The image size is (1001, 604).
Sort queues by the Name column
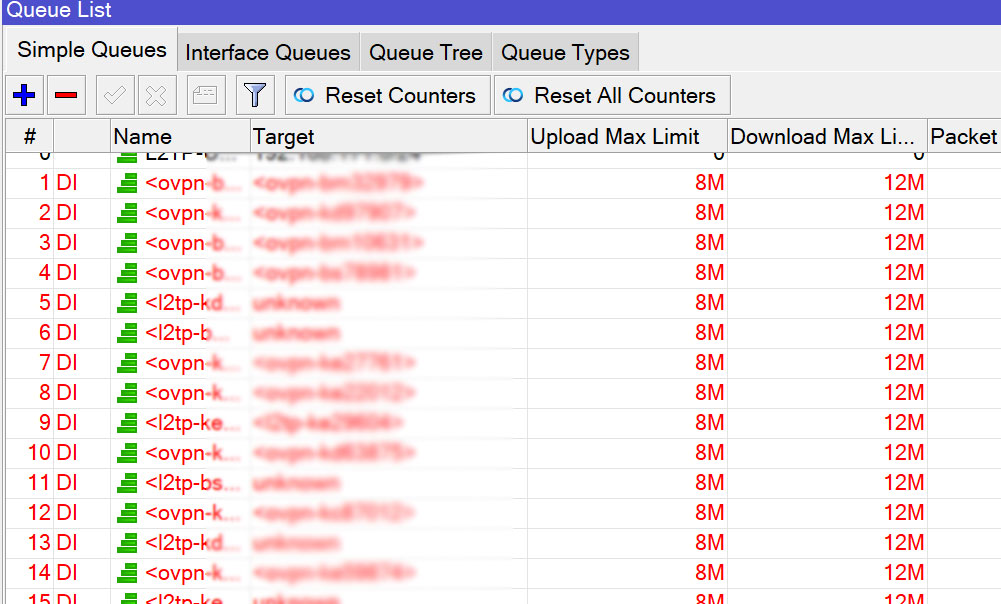coord(142,135)
